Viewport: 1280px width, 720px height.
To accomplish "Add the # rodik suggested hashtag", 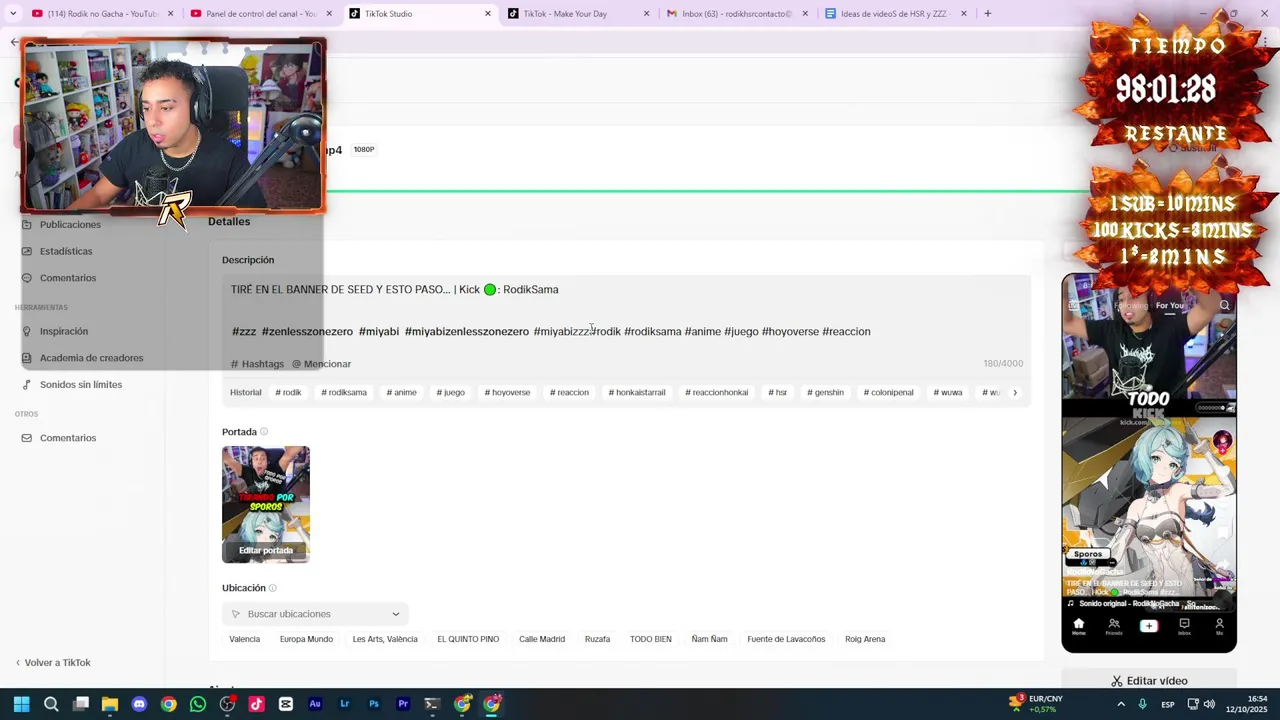I will [288, 393].
